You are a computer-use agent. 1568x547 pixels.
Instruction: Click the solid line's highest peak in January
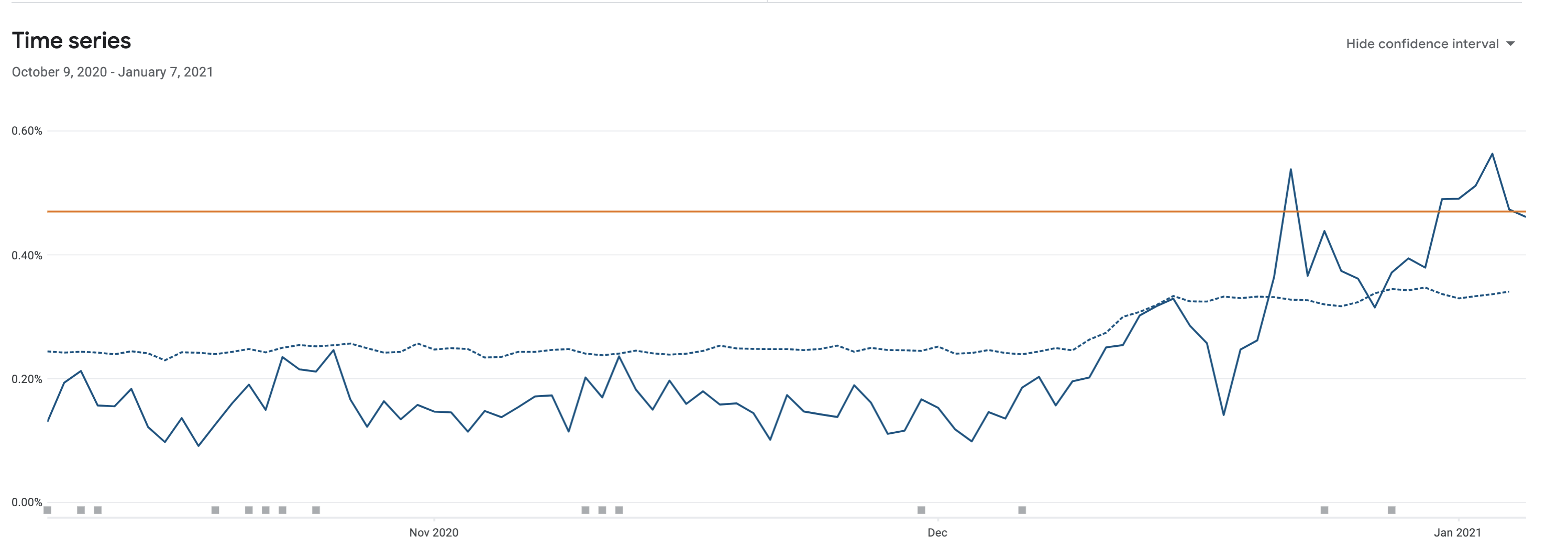click(x=1493, y=154)
